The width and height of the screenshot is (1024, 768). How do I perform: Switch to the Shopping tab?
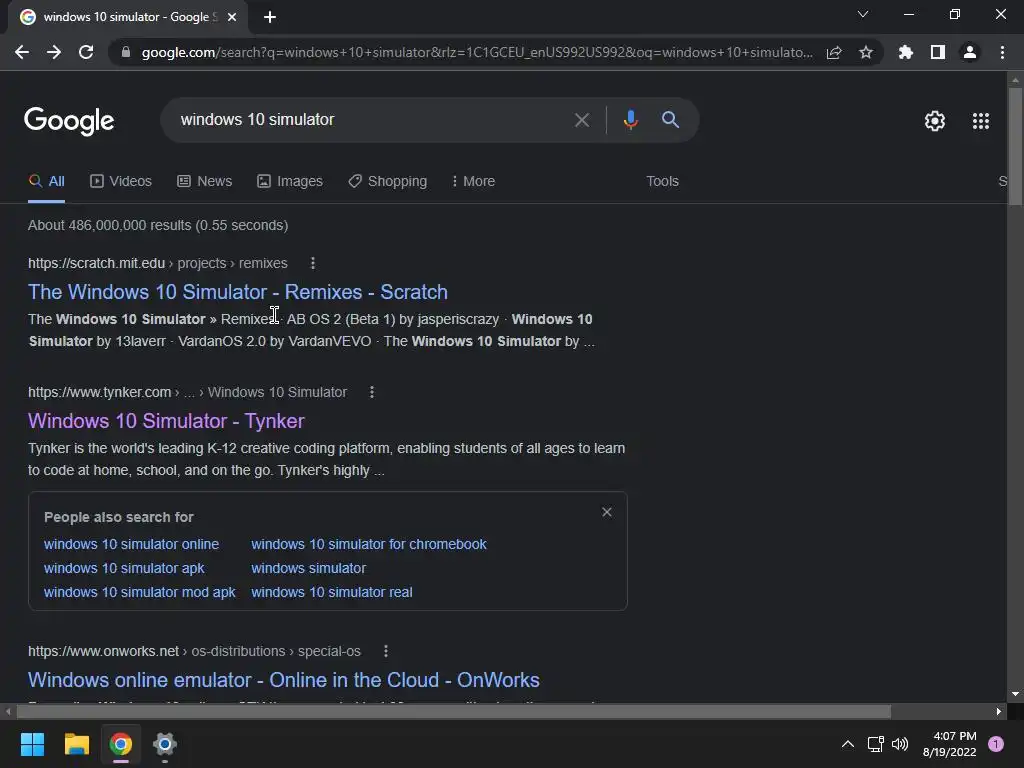[x=388, y=182]
